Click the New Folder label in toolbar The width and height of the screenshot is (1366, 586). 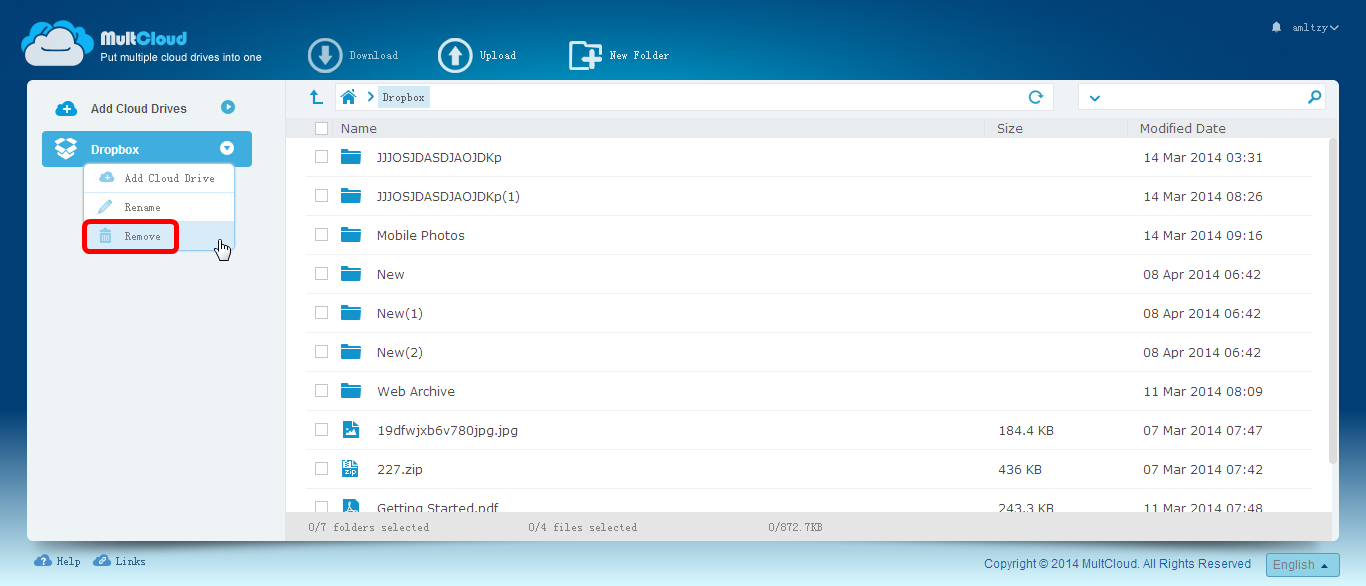(x=639, y=56)
